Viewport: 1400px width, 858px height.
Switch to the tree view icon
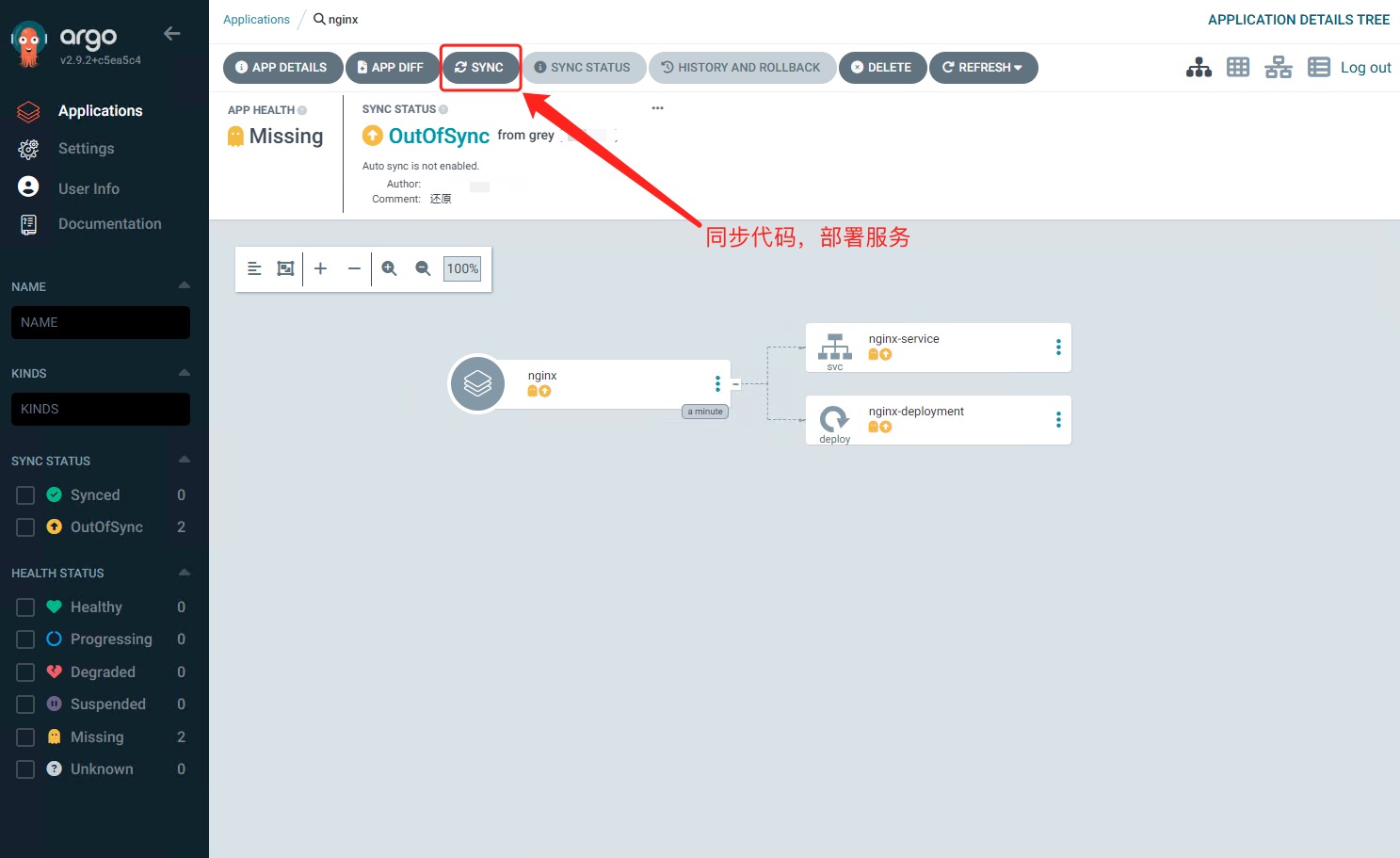click(x=1199, y=68)
